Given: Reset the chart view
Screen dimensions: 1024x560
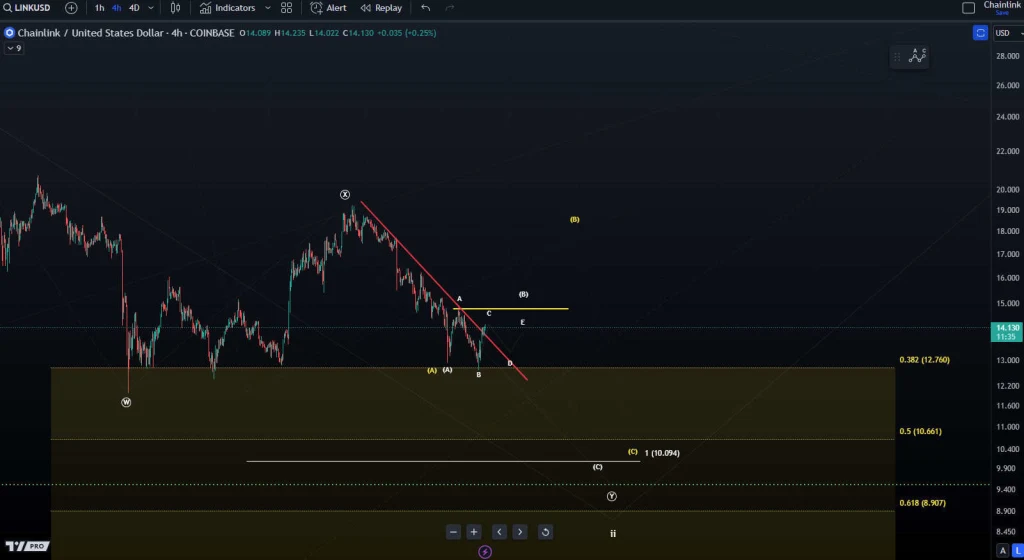Looking at the screenshot, I should click(x=545, y=532).
